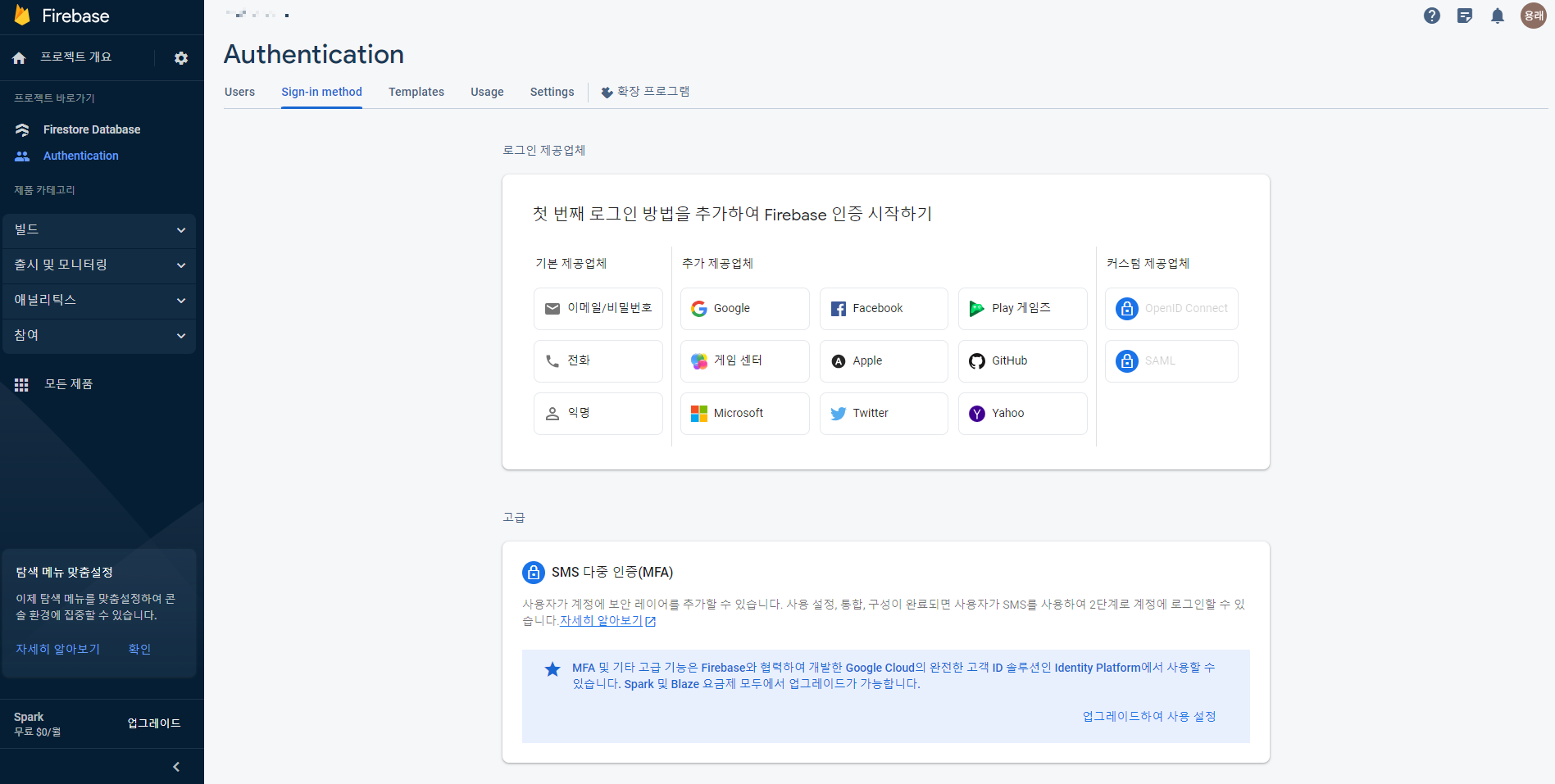Open 프로젝트 개요 in sidebar
This screenshot has width=1555, height=784.
pyautogui.click(x=76, y=57)
